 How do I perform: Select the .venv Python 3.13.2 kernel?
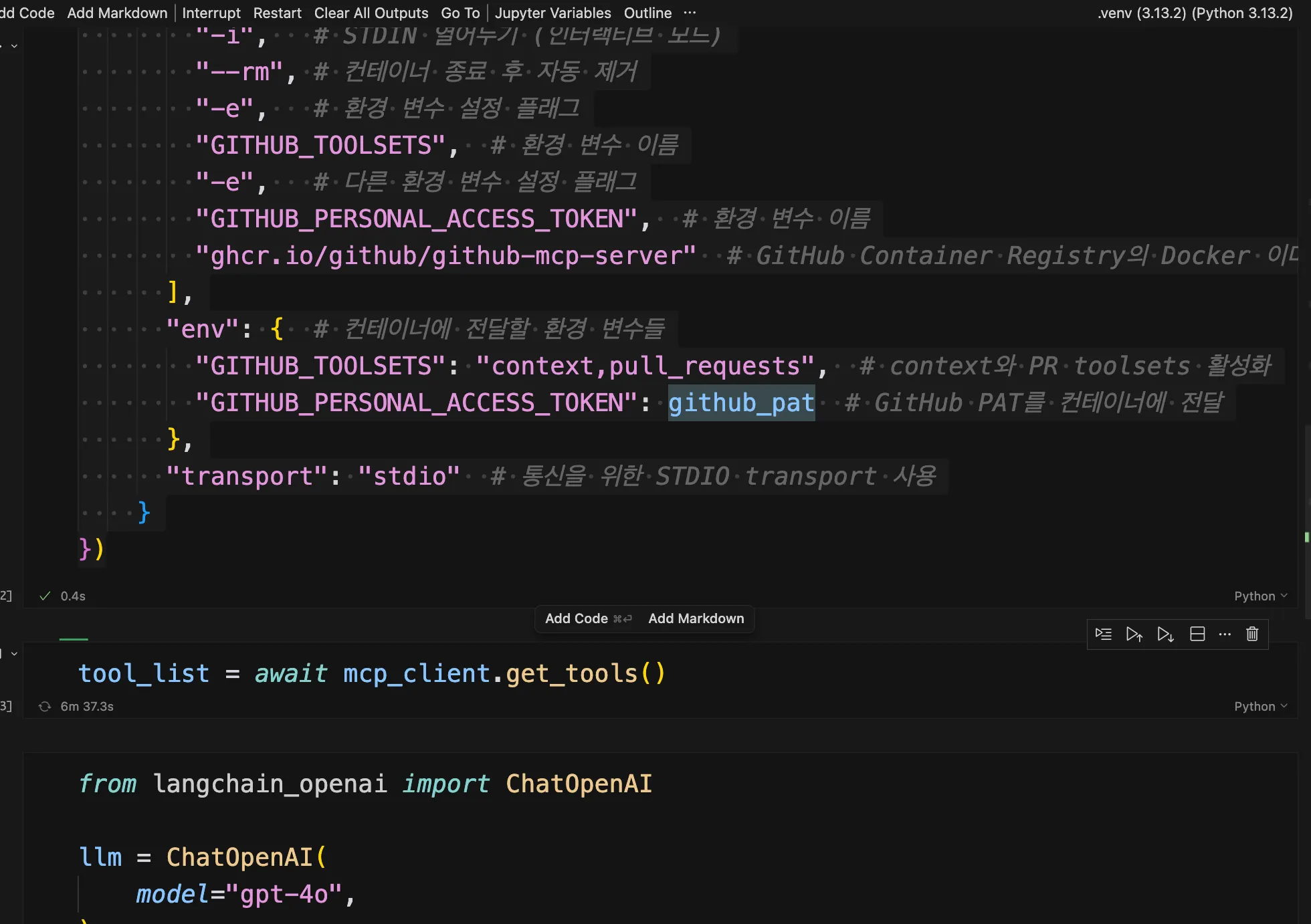[x=1195, y=13]
